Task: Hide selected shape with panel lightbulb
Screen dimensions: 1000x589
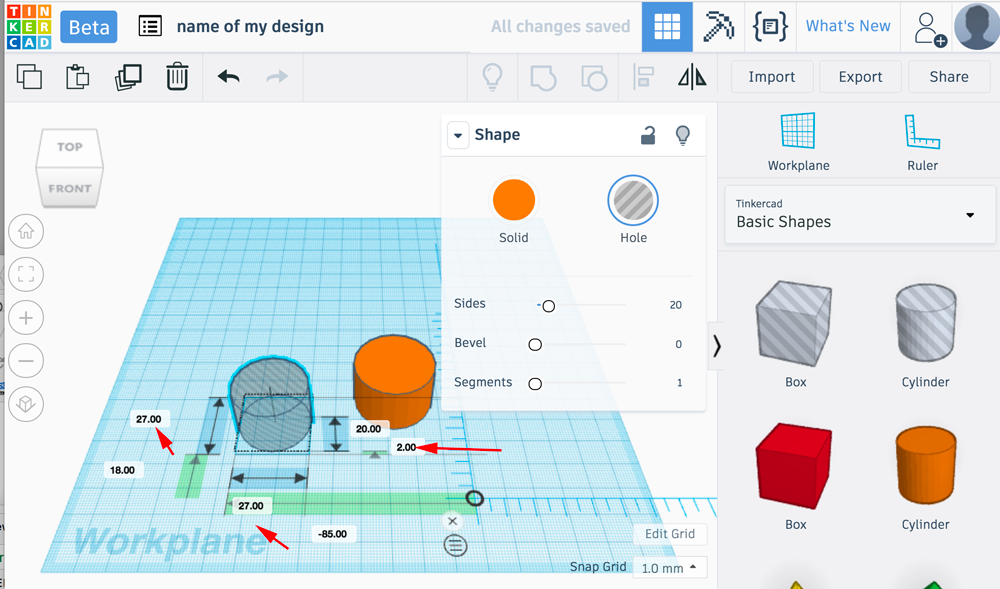Action: (x=682, y=135)
